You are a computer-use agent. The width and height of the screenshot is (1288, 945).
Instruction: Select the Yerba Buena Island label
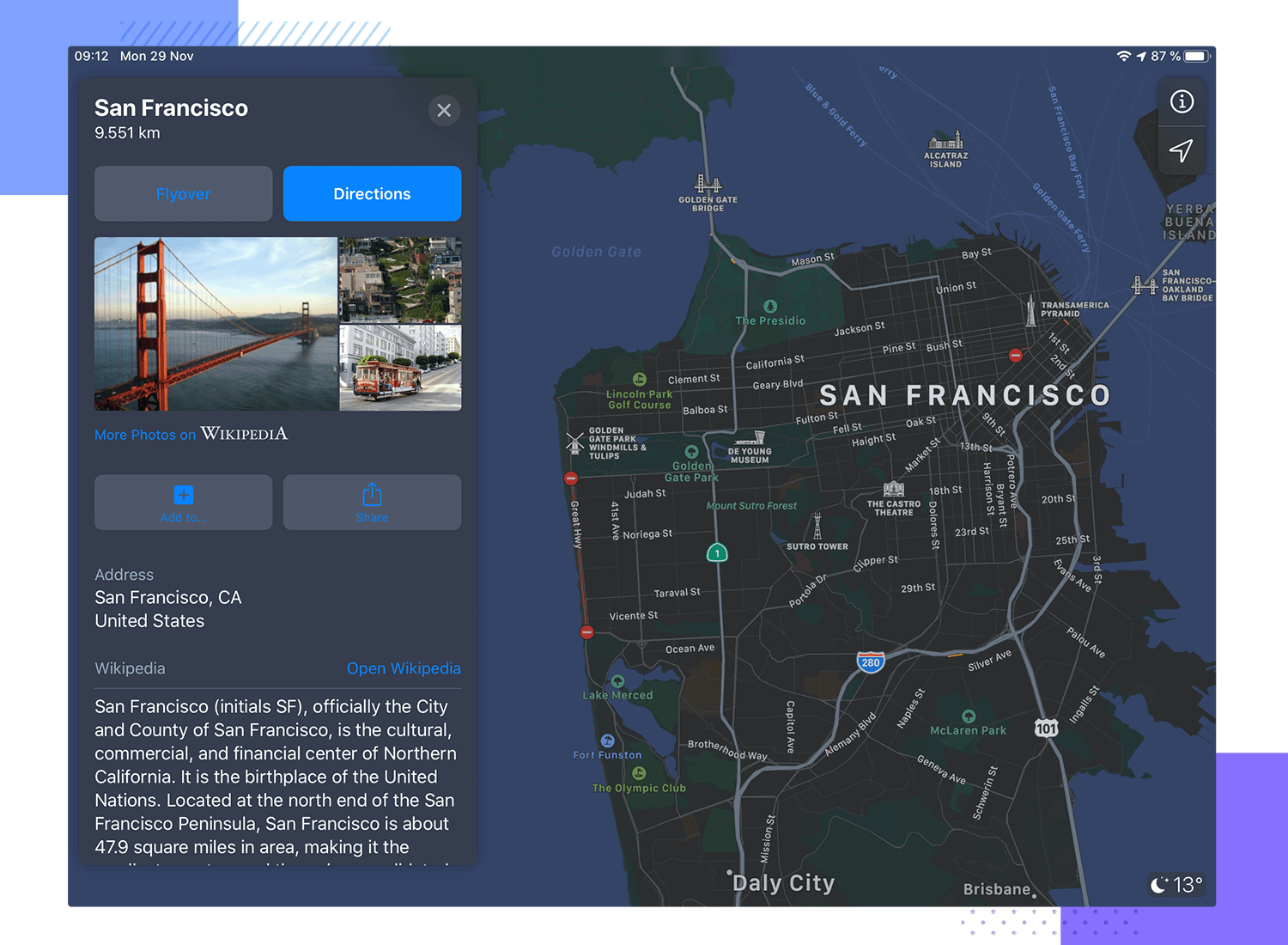coord(1189,222)
